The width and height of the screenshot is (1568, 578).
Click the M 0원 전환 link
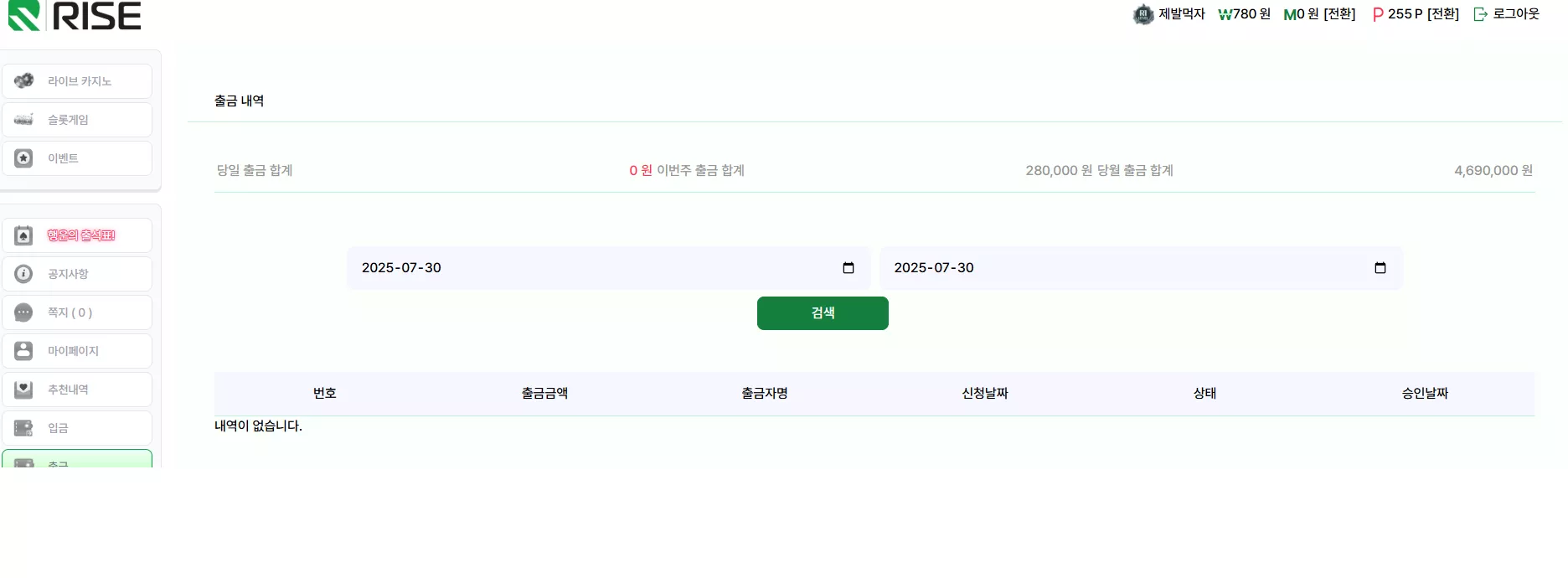[1319, 14]
